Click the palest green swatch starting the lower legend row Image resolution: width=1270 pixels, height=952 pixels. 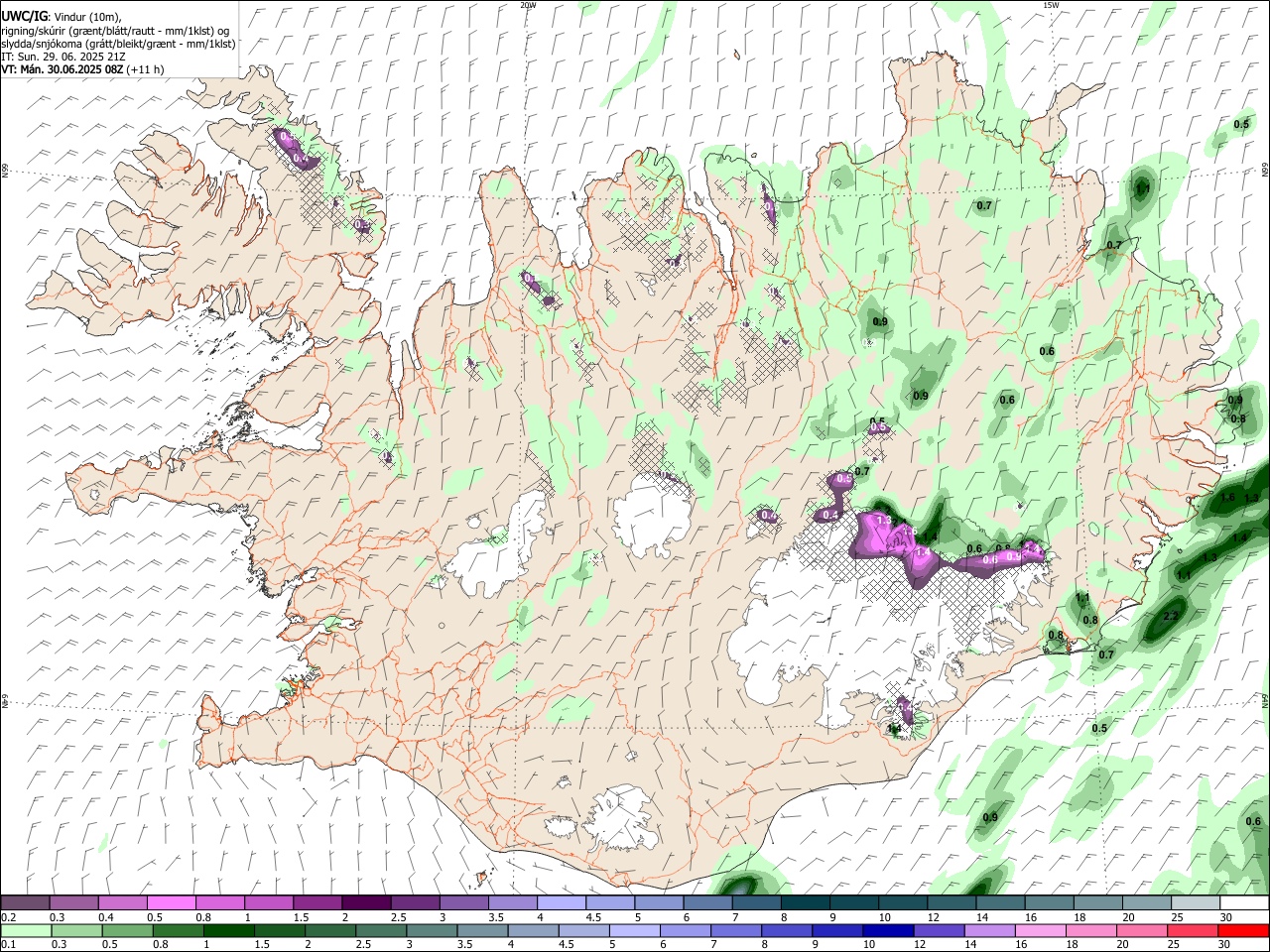(x=26, y=931)
